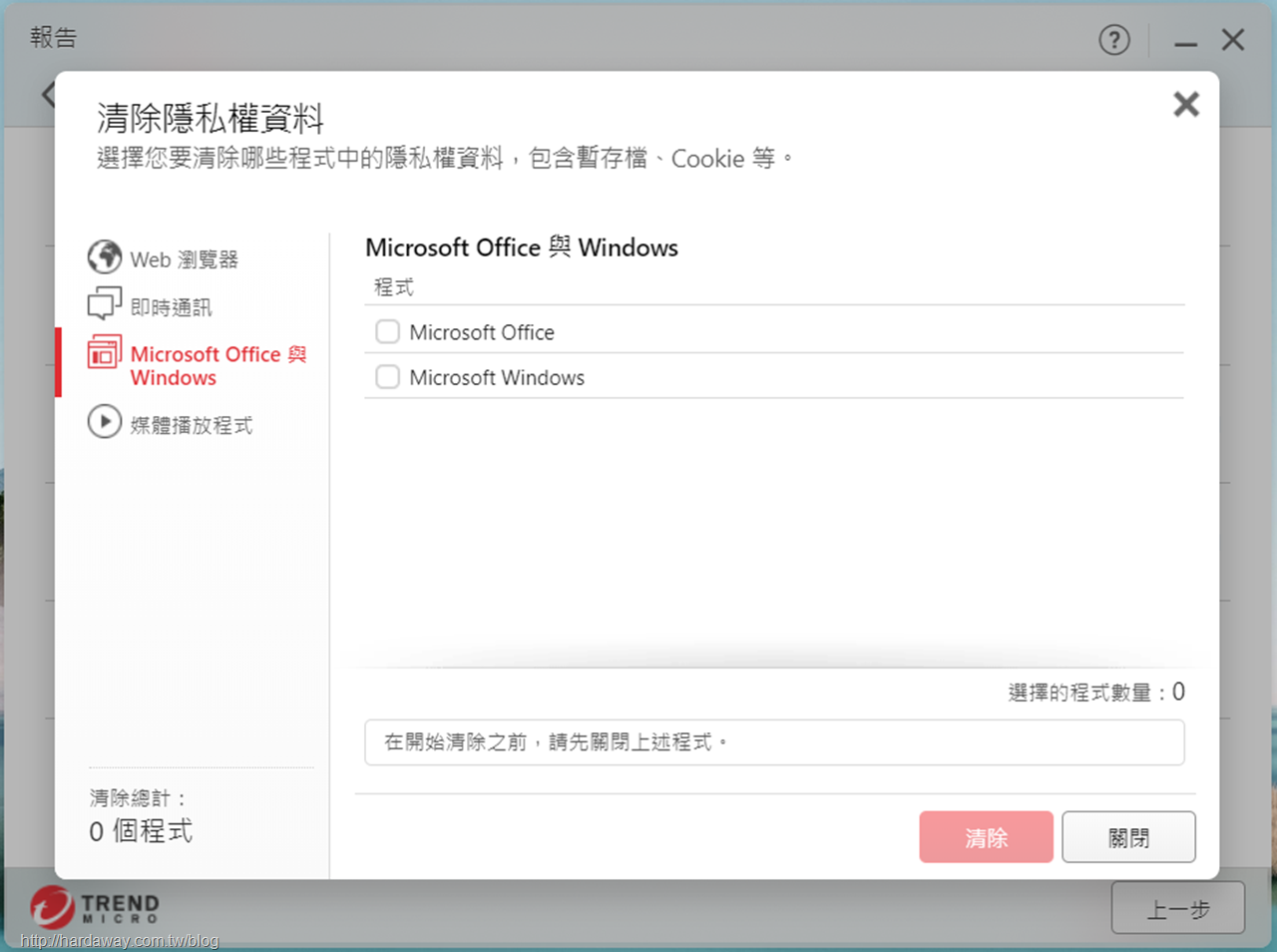The image size is (1277, 952).
Task: Click the red 清除 button
Action: pyautogui.click(x=986, y=836)
